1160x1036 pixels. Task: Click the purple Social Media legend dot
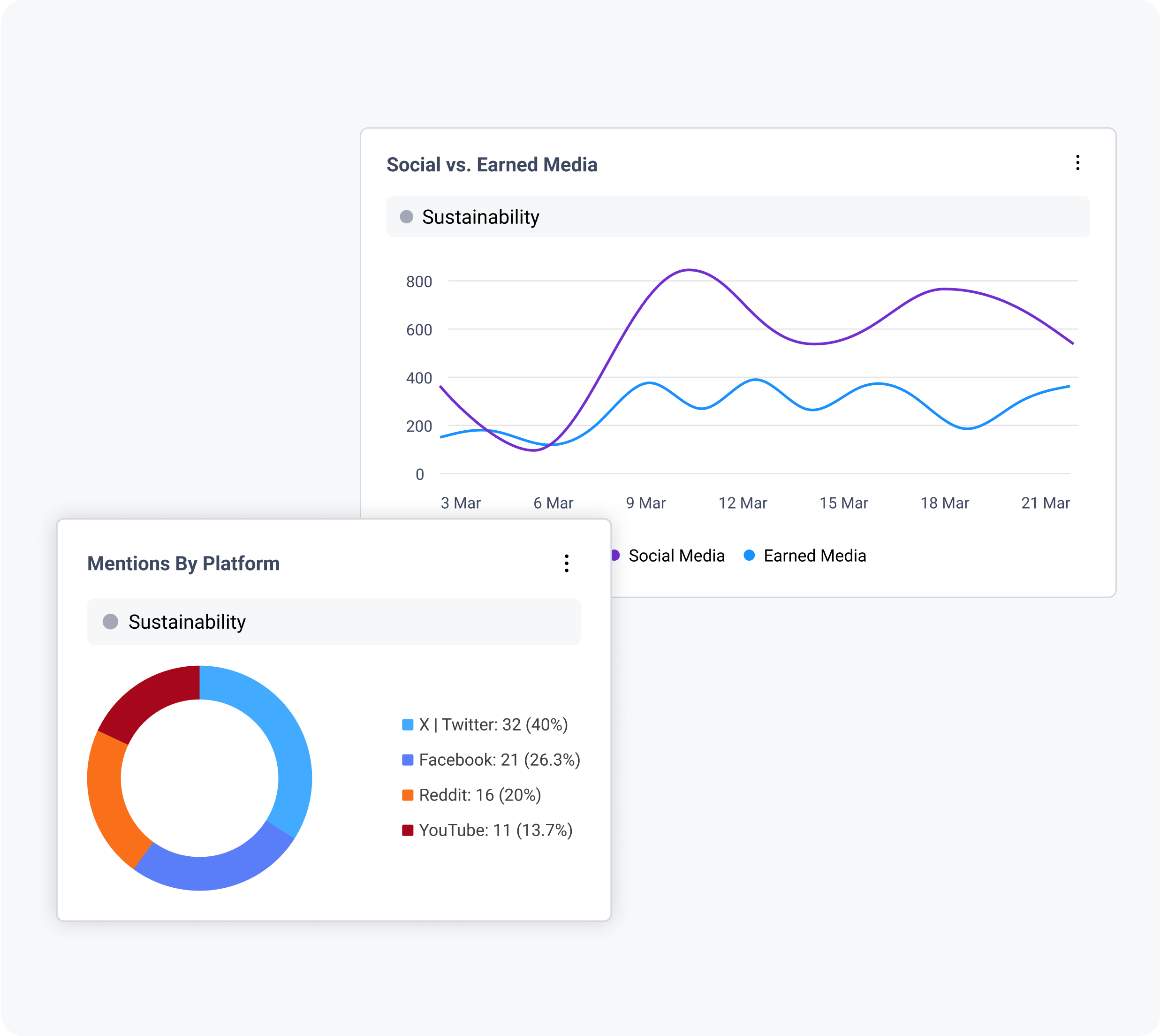click(x=615, y=555)
